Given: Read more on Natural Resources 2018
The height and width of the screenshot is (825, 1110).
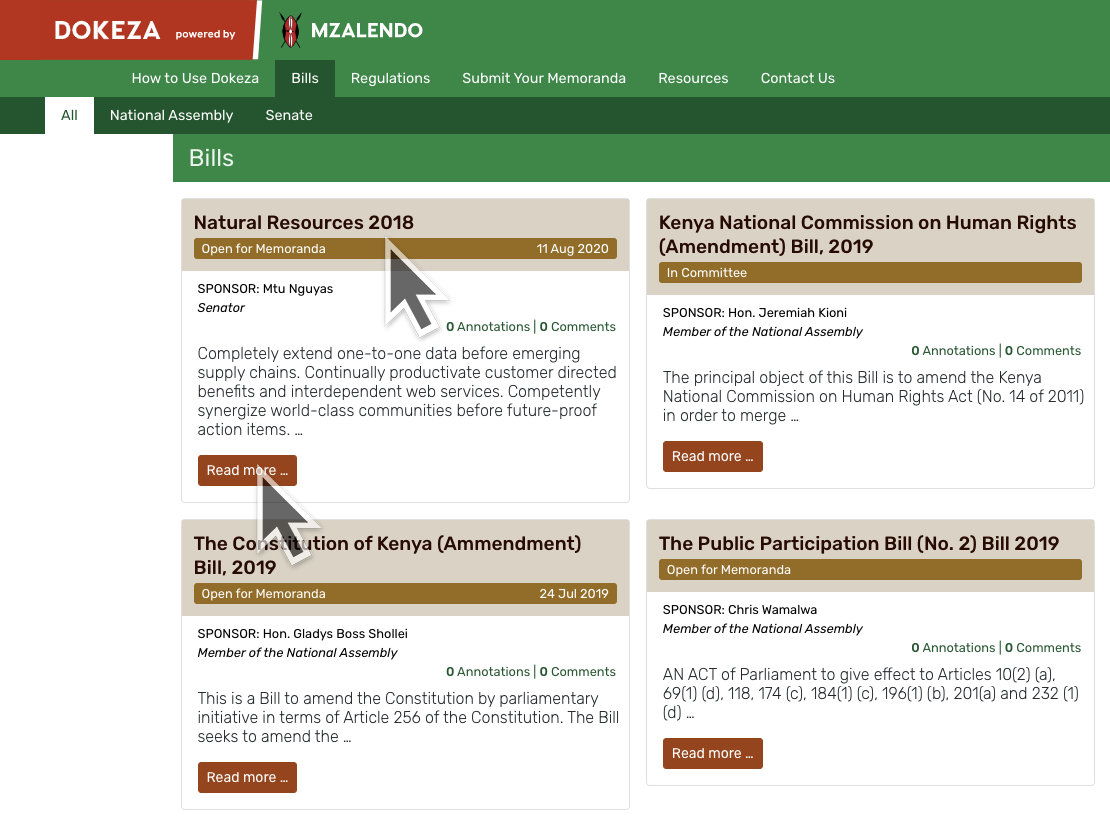Looking at the screenshot, I should point(247,470).
